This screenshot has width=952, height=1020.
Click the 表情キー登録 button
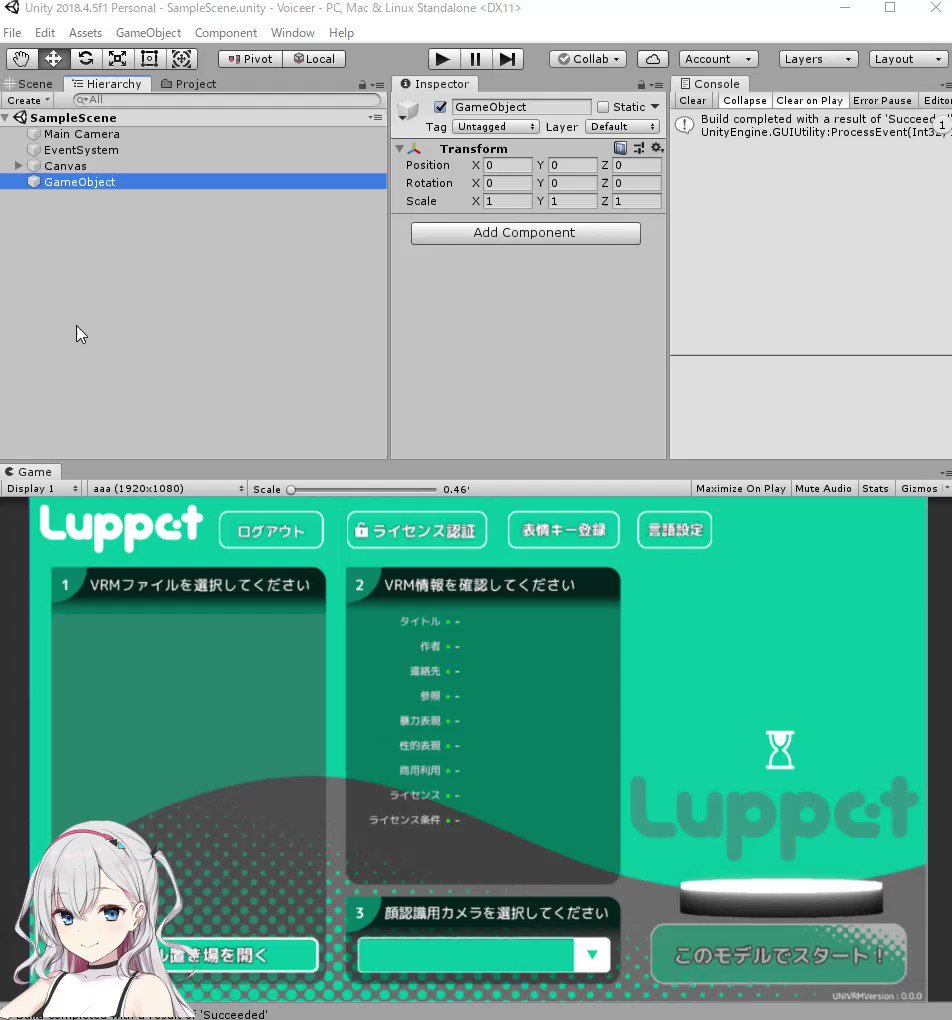click(564, 531)
